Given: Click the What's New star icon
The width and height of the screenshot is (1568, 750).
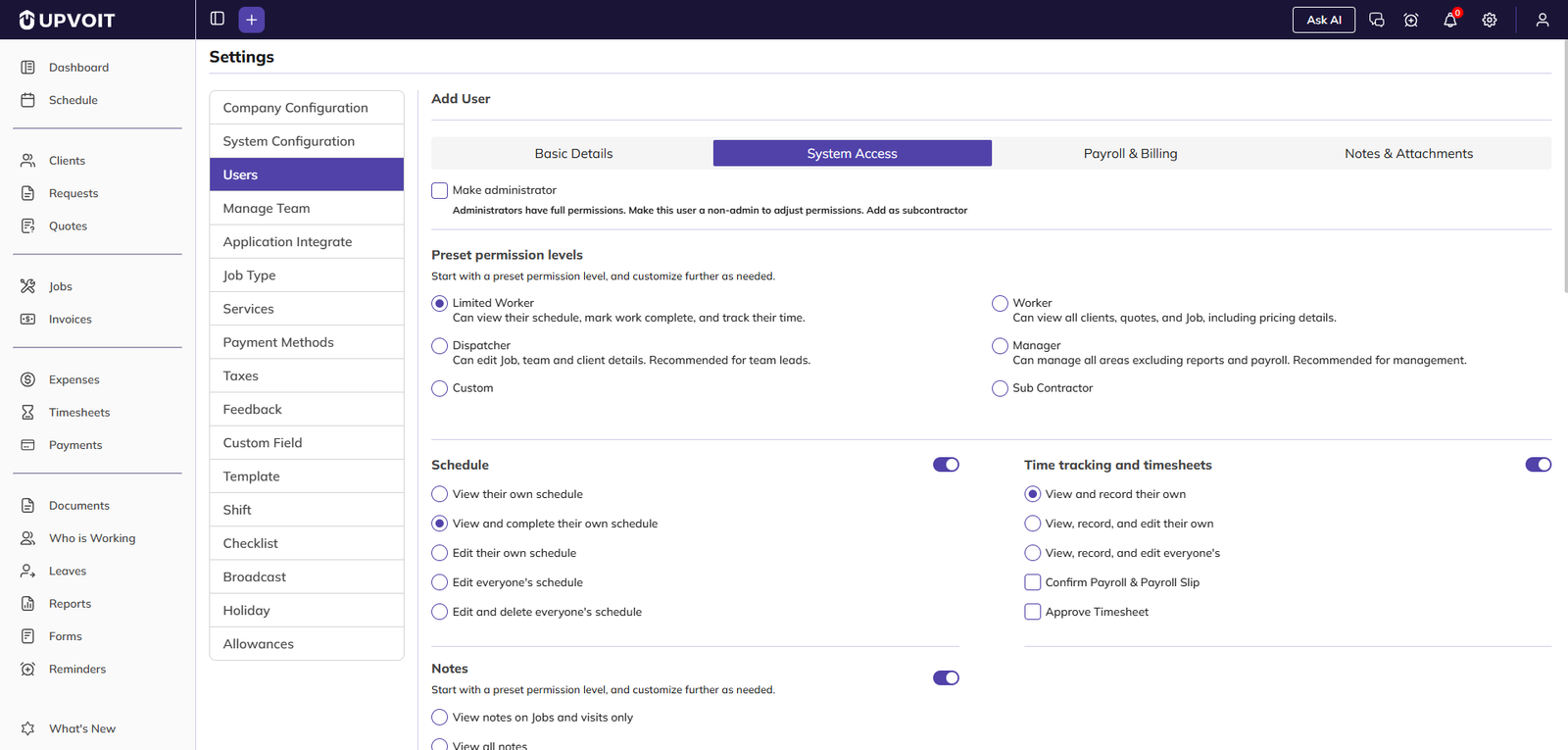Looking at the screenshot, I should point(28,728).
